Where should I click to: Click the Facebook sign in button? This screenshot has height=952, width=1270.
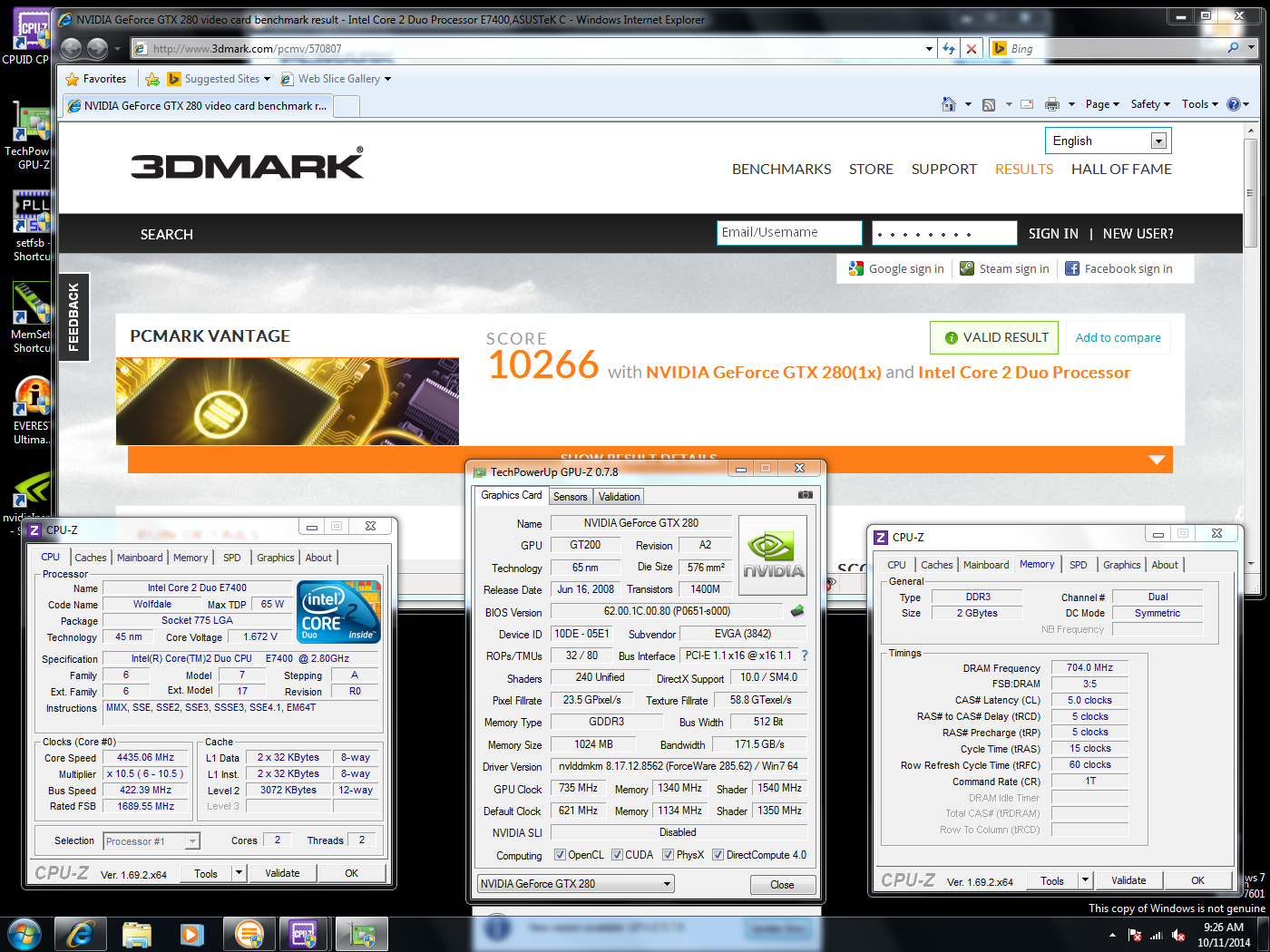(1119, 268)
